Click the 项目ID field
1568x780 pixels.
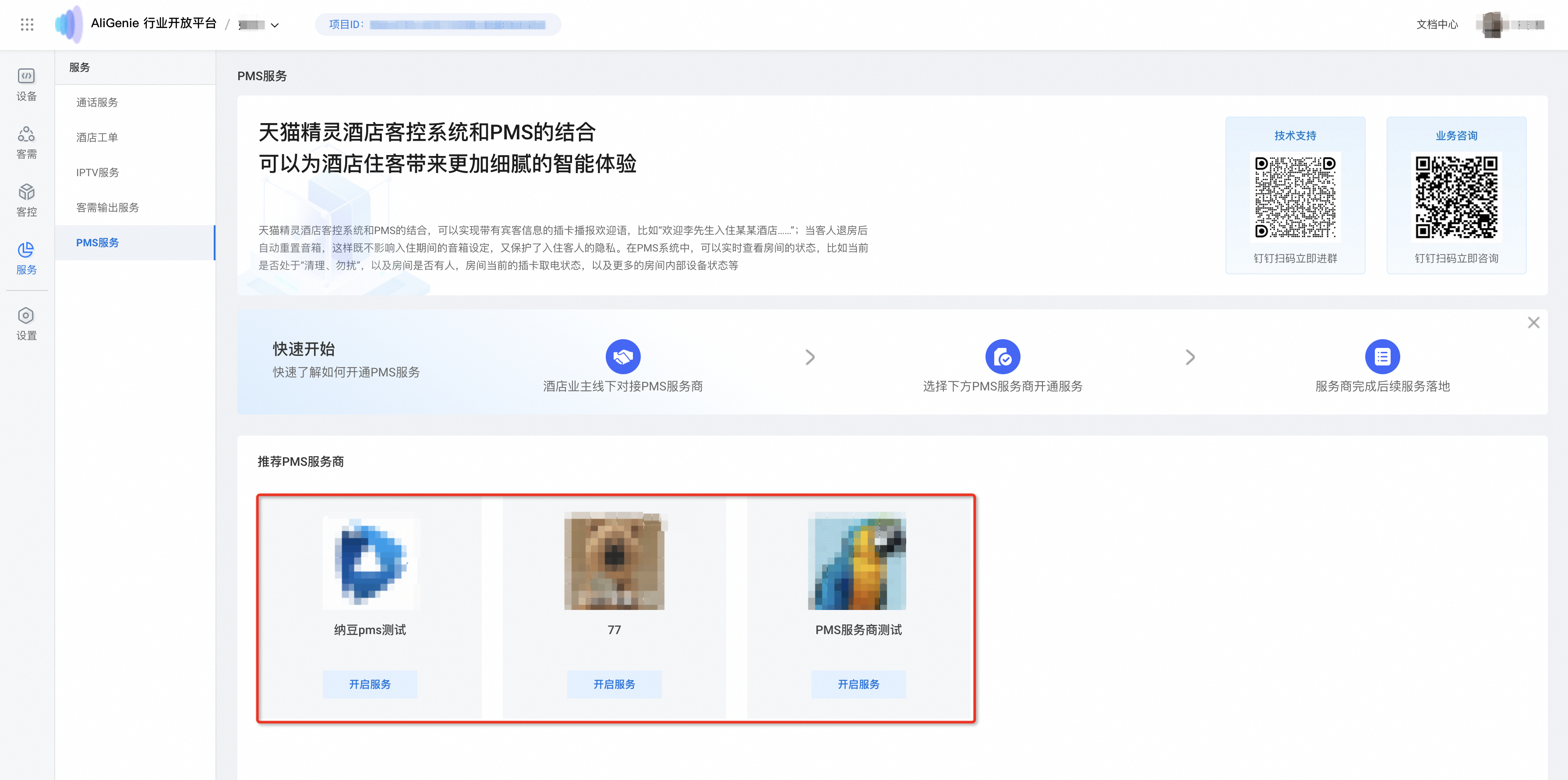[438, 25]
